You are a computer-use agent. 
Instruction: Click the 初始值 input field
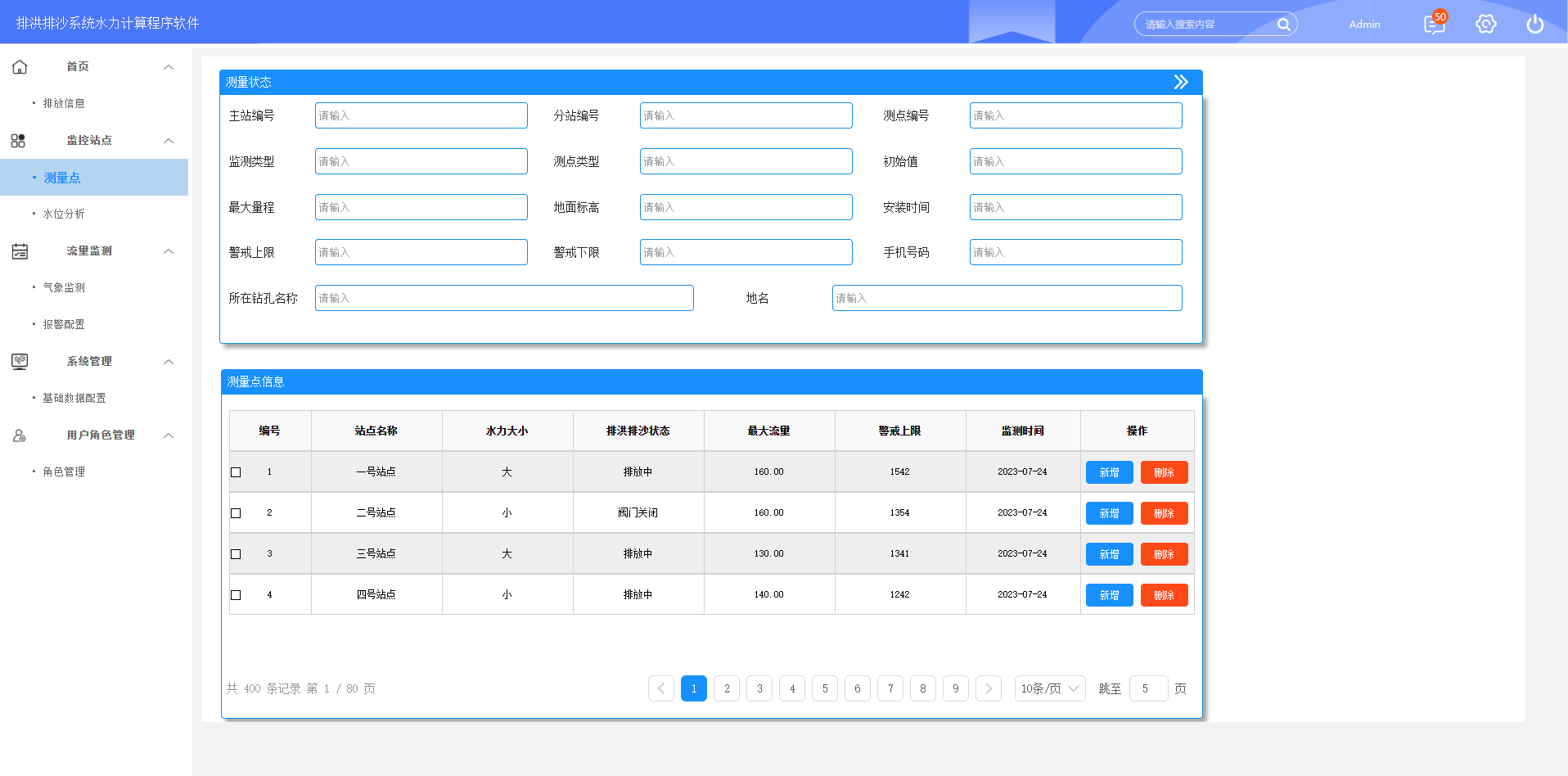pyautogui.click(x=1076, y=161)
